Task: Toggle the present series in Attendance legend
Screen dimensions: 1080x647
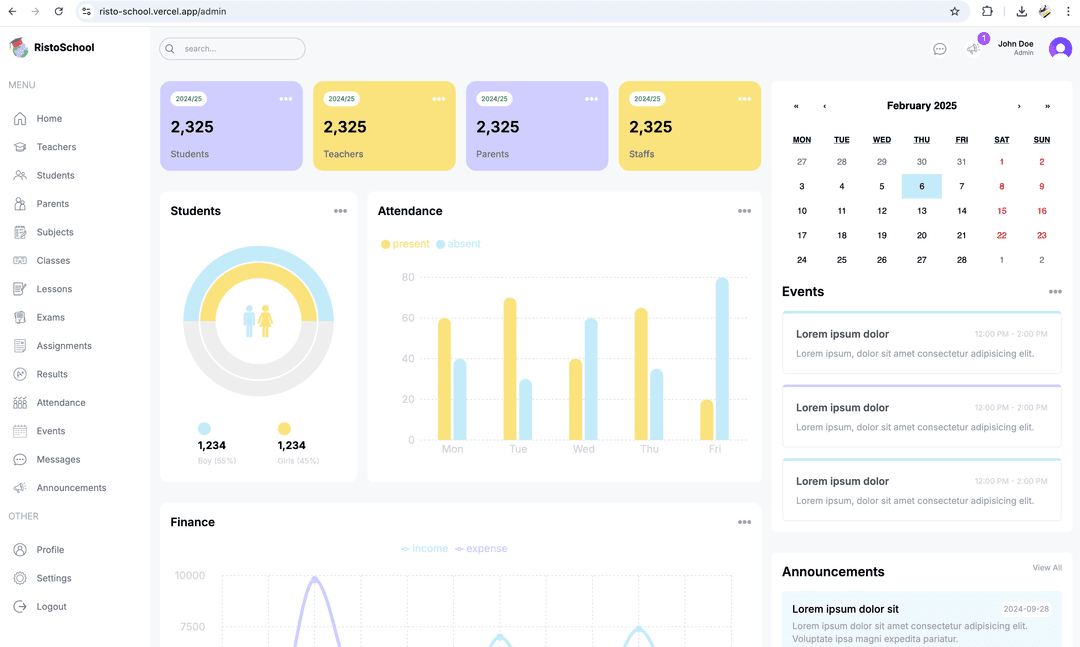Action: (x=405, y=244)
